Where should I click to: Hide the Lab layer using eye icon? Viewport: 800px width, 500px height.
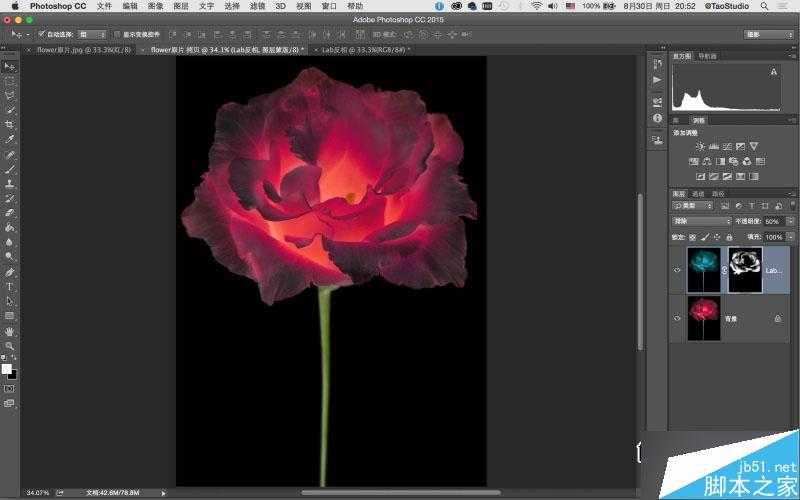678,270
